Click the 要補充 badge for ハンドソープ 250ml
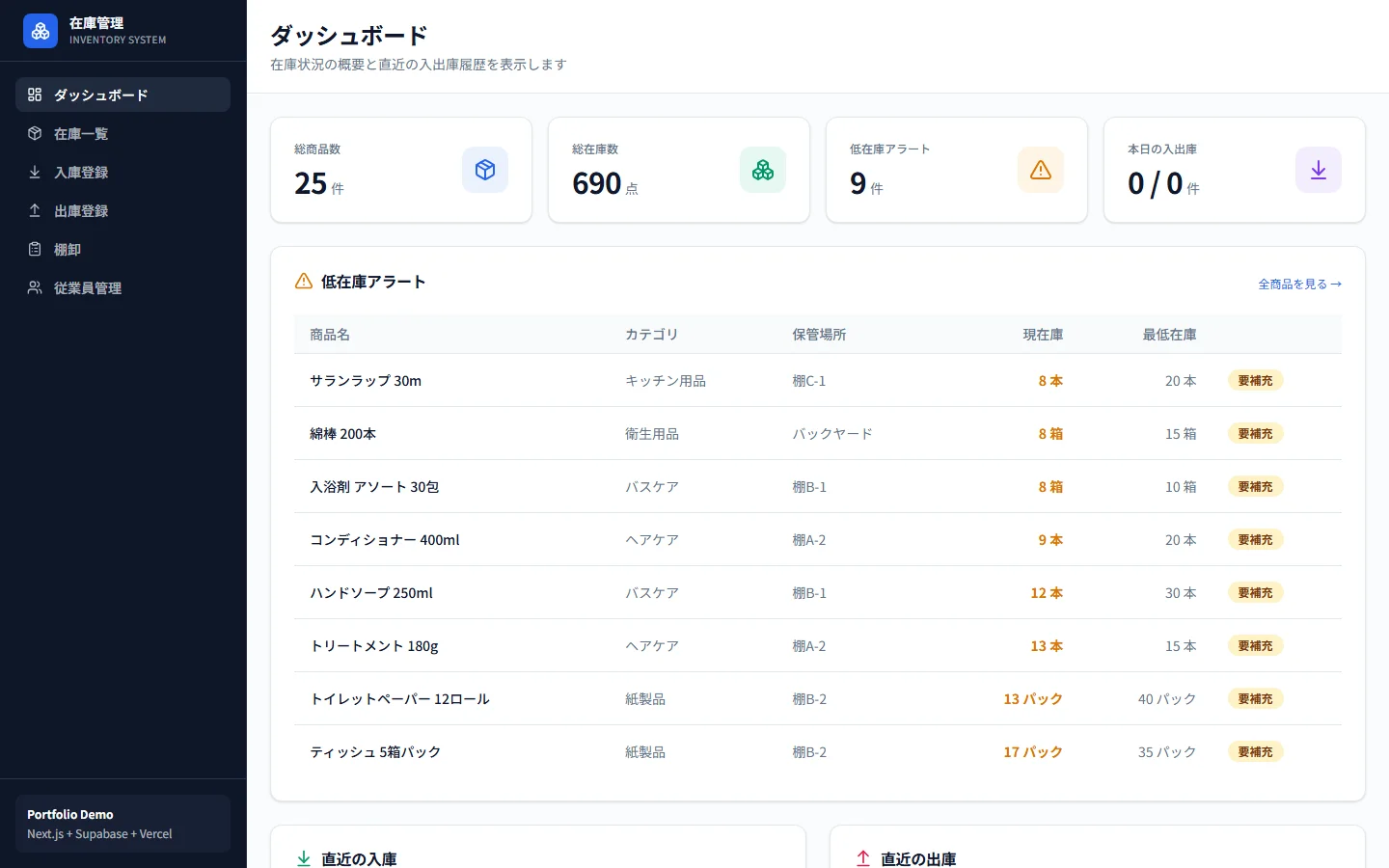The width and height of the screenshot is (1389, 868). click(1255, 592)
